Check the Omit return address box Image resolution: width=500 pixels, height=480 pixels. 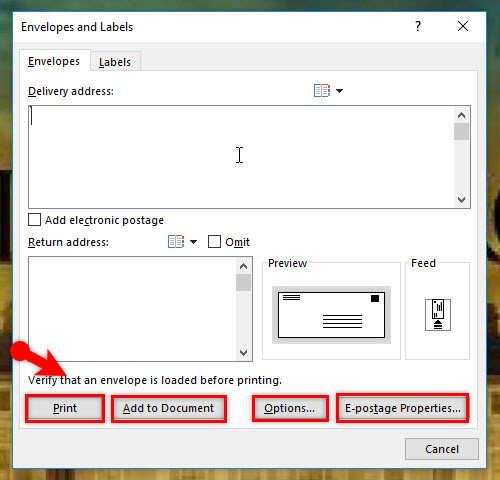tap(214, 242)
